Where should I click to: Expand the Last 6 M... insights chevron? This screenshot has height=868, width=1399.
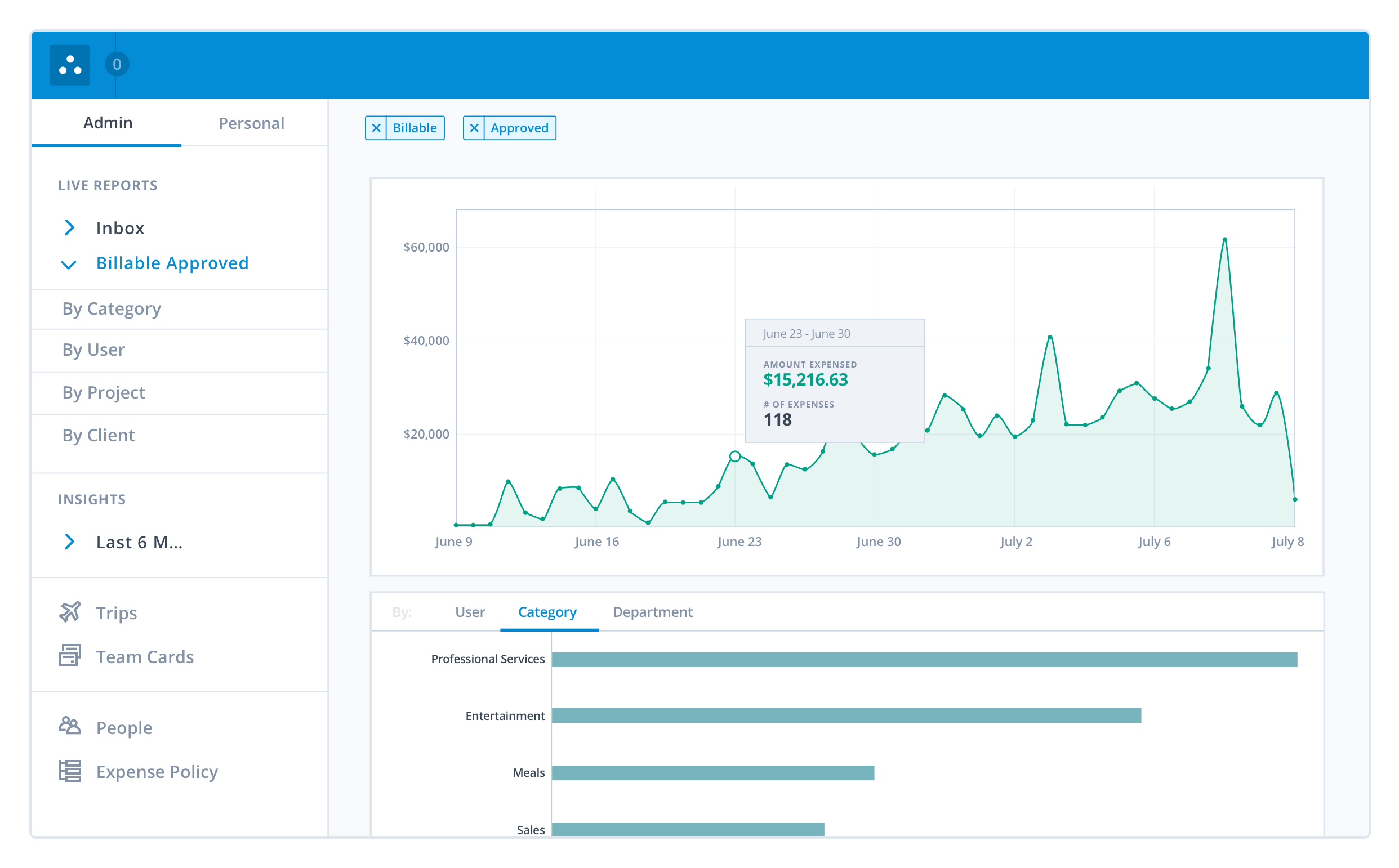(x=69, y=542)
